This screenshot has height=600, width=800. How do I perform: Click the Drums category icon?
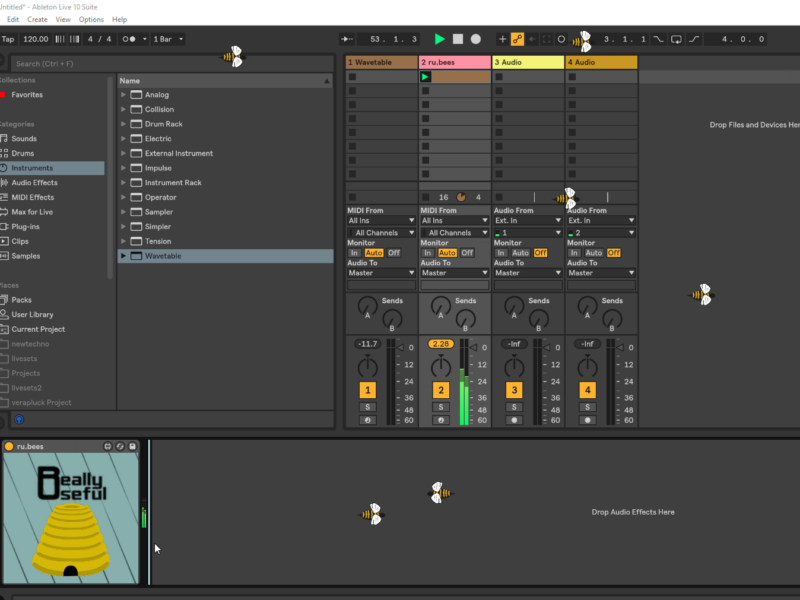4,153
